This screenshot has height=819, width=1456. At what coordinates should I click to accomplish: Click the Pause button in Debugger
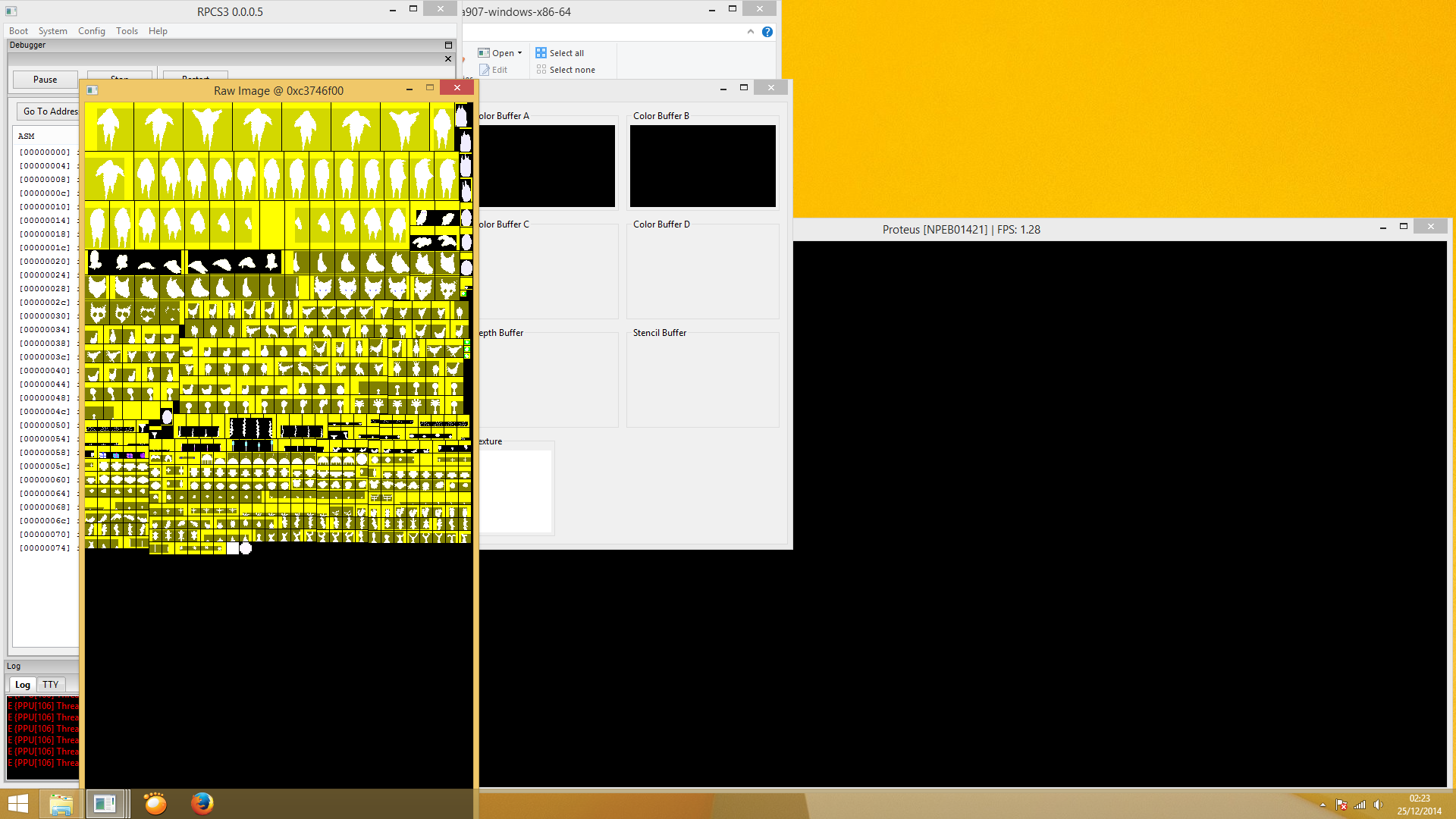pos(45,80)
